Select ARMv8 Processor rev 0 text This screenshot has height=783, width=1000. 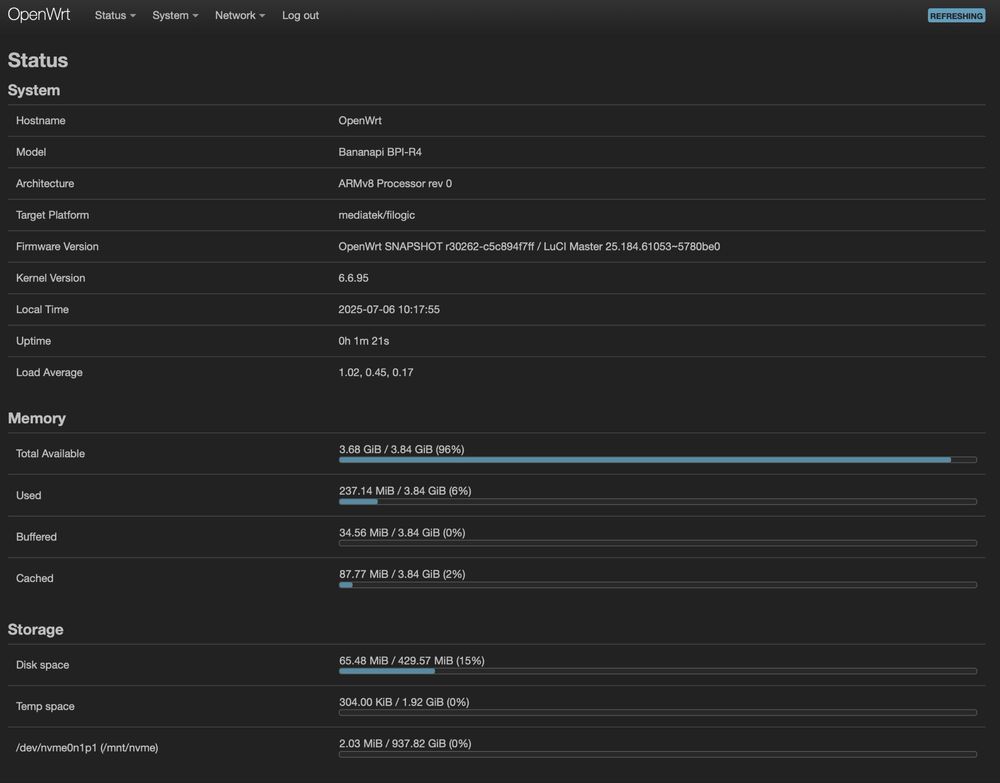[x=395, y=184]
